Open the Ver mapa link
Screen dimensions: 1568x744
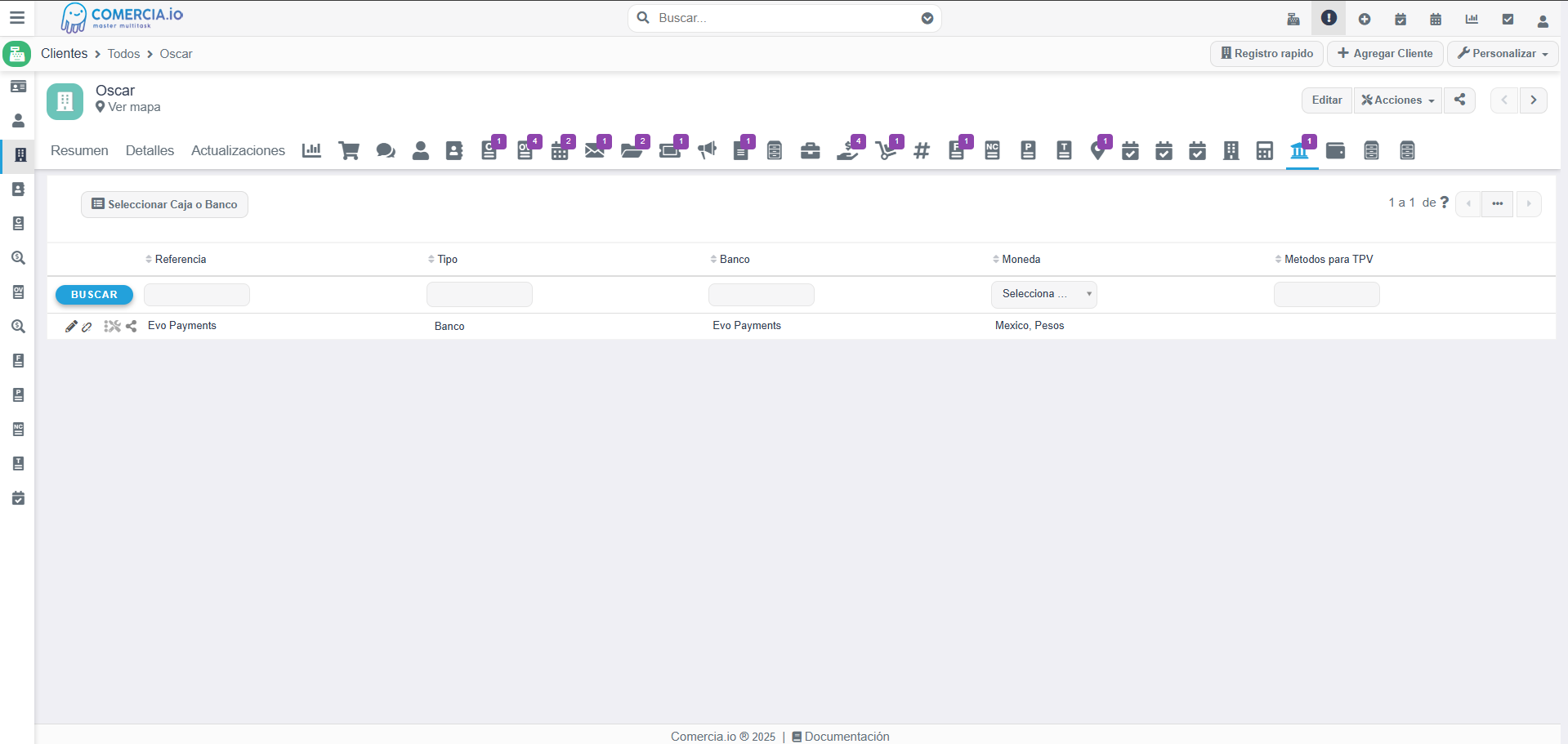128,107
